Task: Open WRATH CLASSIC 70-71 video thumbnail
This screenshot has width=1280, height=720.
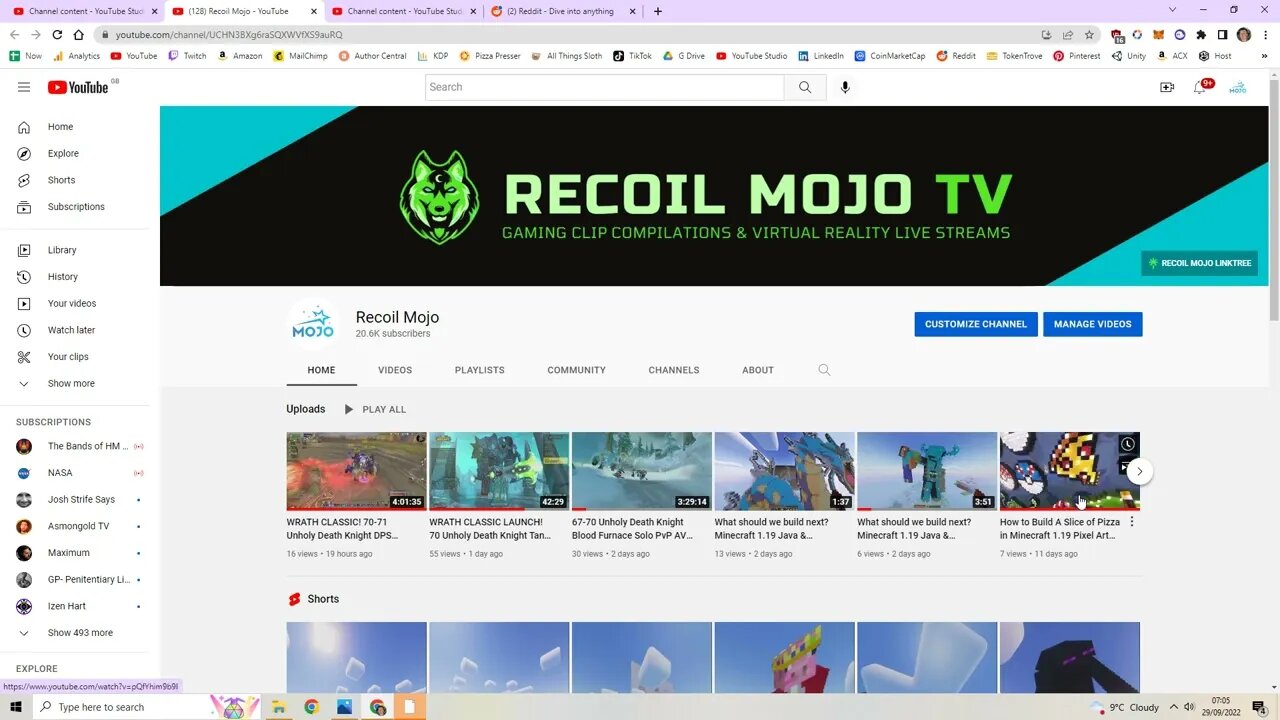Action: pos(357,471)
